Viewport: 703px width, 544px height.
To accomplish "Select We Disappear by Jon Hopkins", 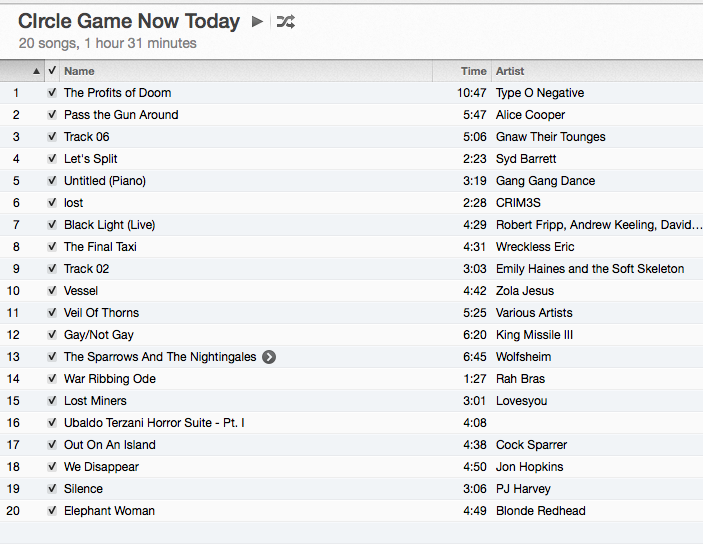I will (101, 467).
